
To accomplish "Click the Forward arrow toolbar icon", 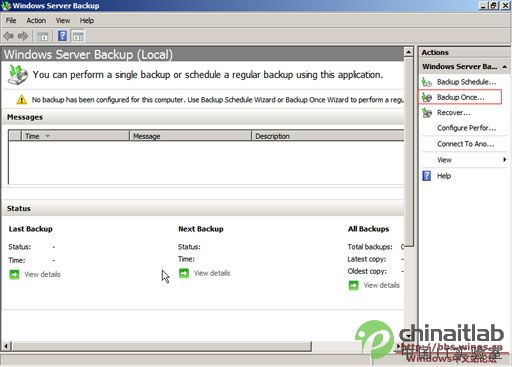I will tap(23, 36).
